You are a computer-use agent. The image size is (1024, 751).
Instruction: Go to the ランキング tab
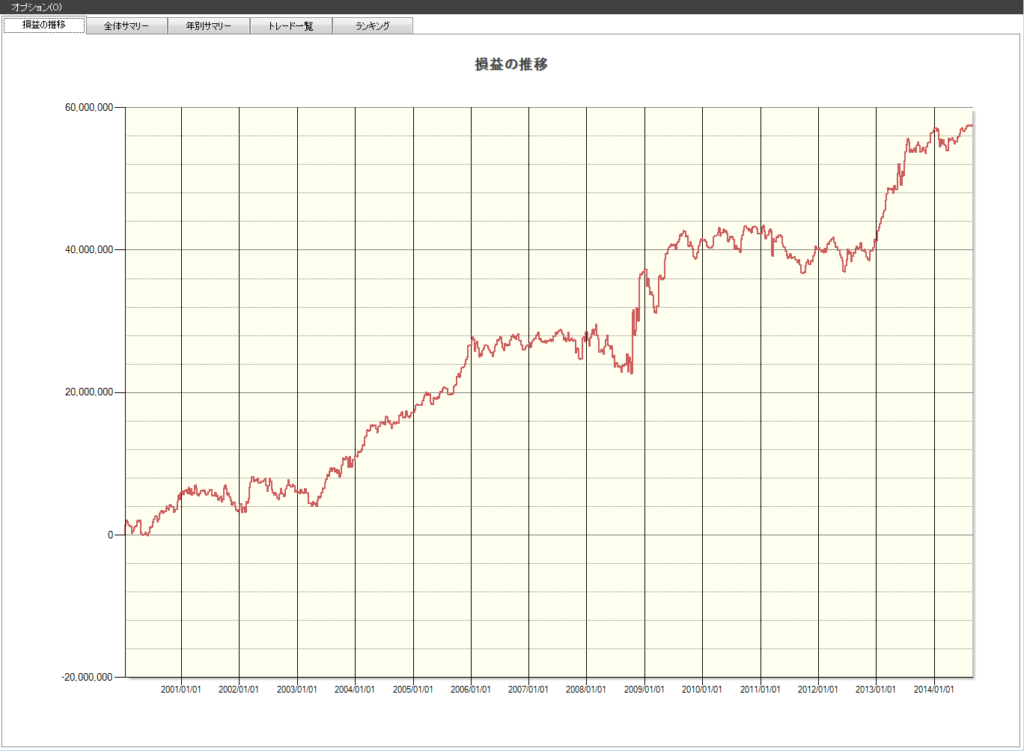coord(372,26)
